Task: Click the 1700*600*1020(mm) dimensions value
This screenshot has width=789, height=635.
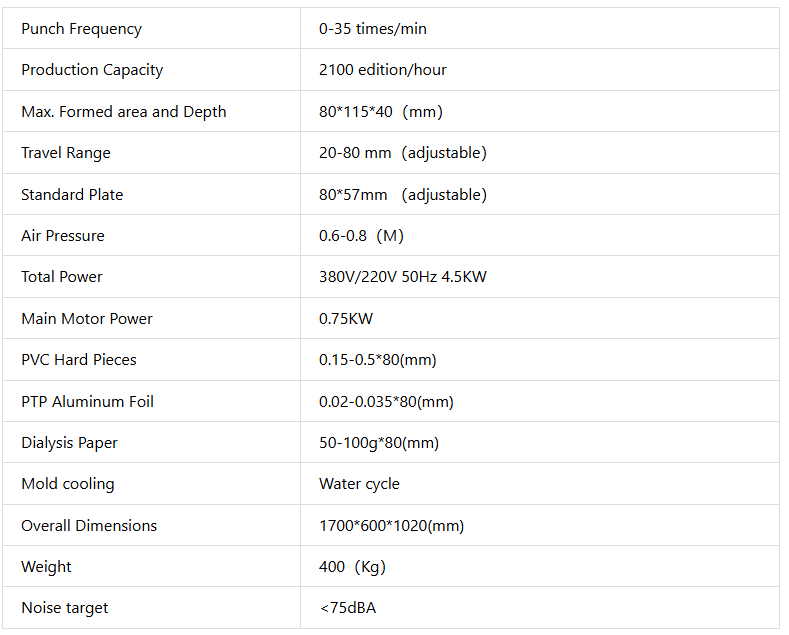Action: pos(391,526)
